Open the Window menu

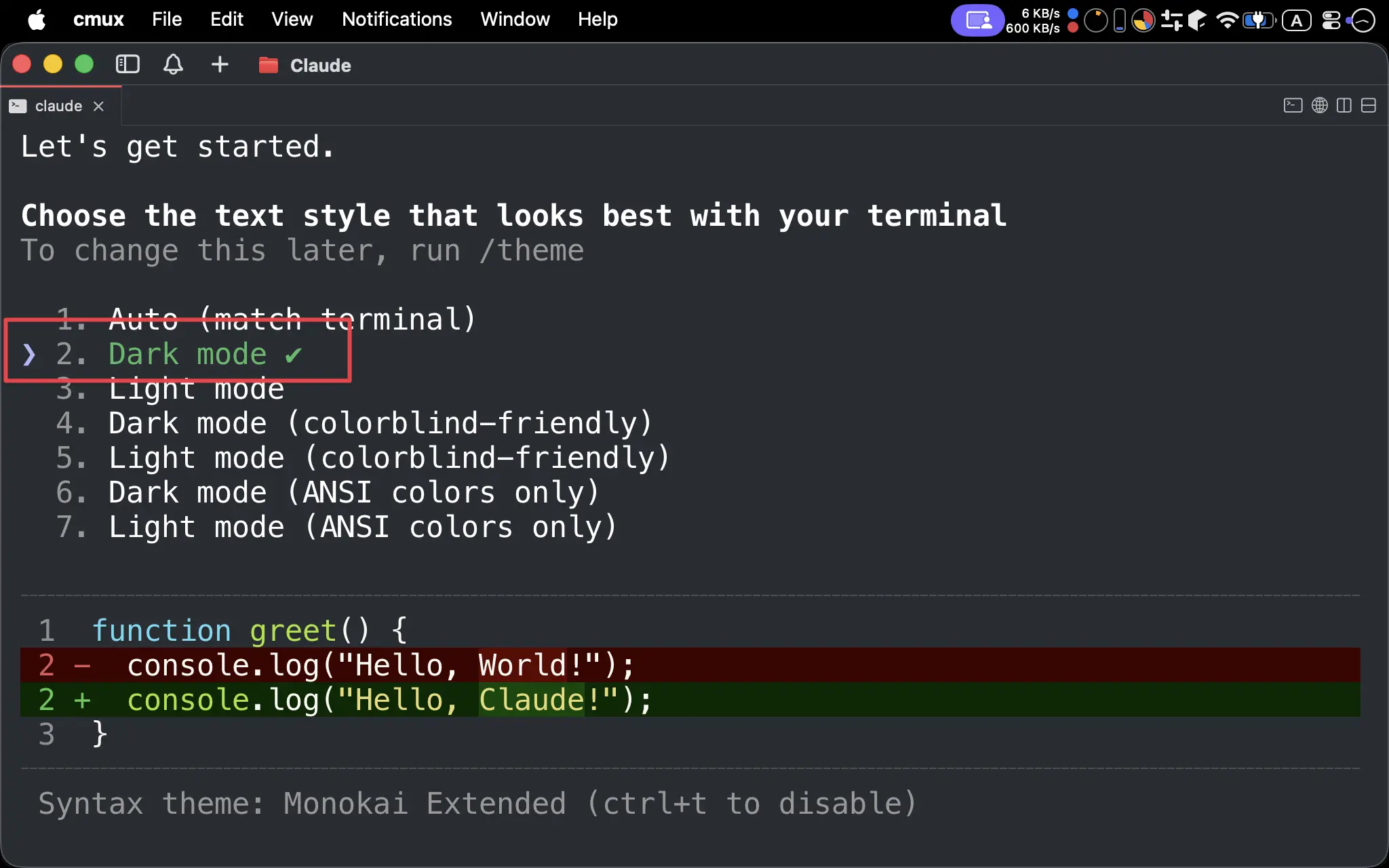tap(515, 20)
